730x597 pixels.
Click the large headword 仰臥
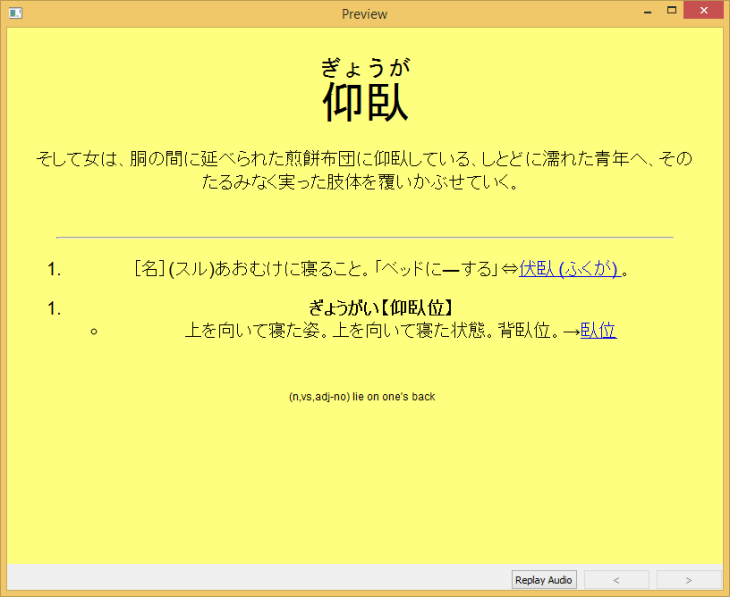[x=365, y=102]
